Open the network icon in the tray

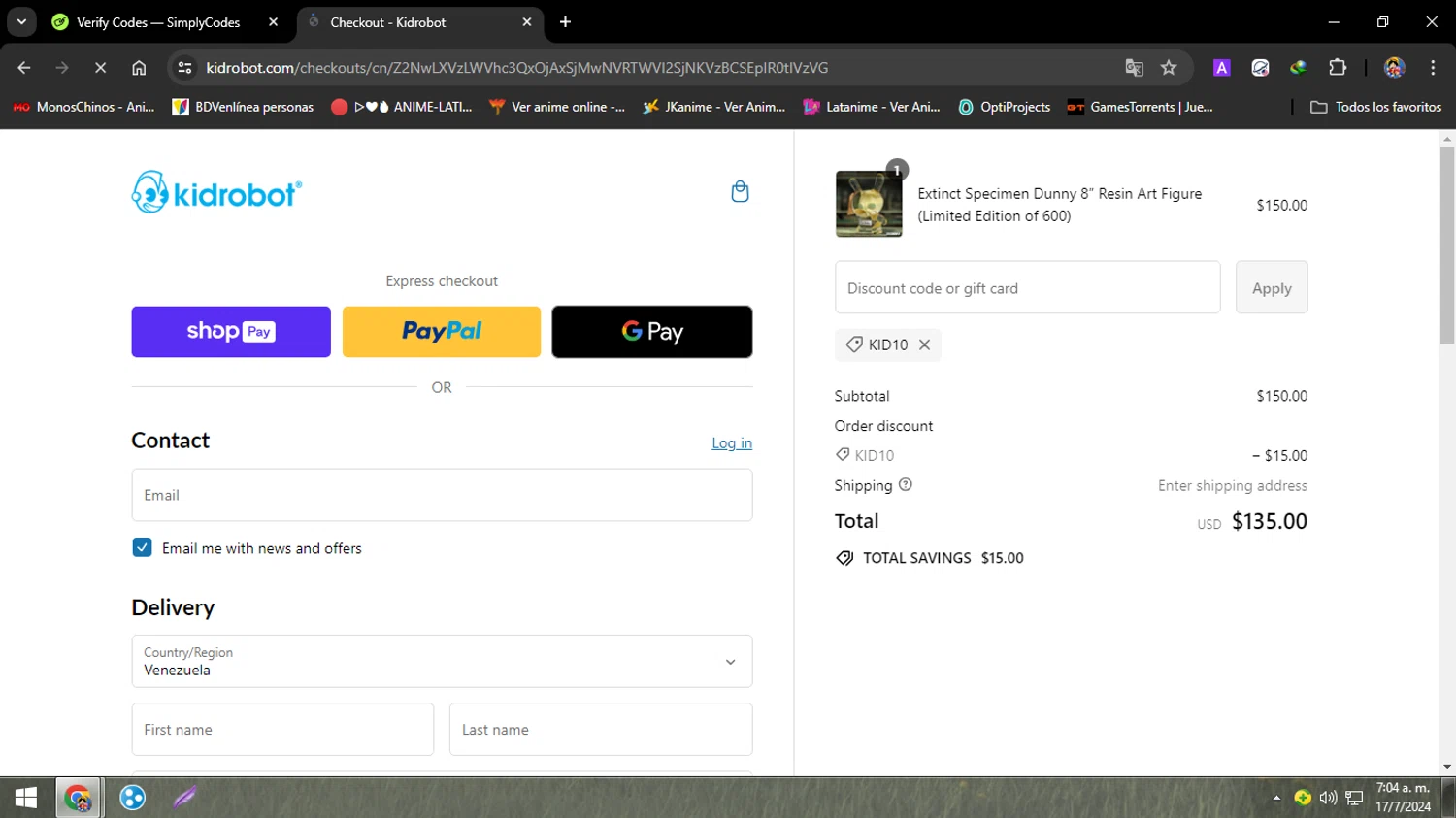[1354, 798]
